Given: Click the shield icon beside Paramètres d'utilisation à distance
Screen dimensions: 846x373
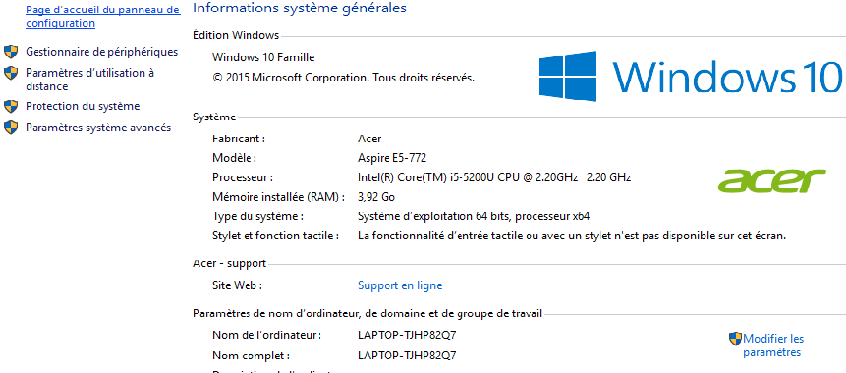Looking at the screenshot, I should point(11,73).
